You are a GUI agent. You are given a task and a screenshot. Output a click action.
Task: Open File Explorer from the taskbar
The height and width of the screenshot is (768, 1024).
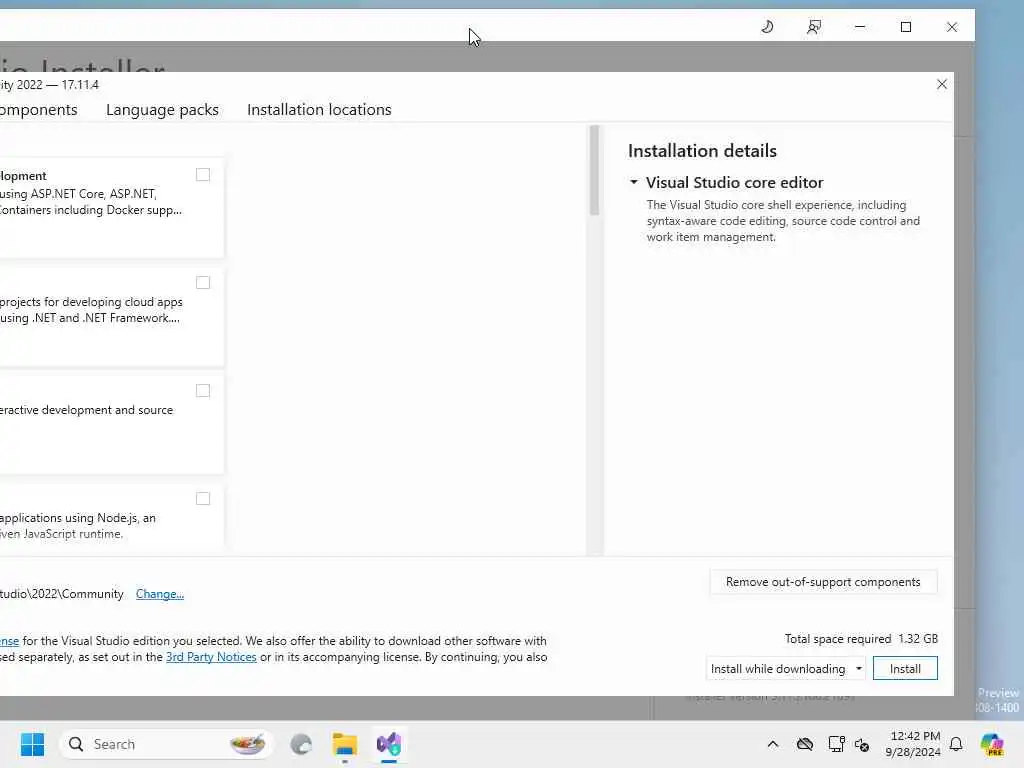coord(345,744)
